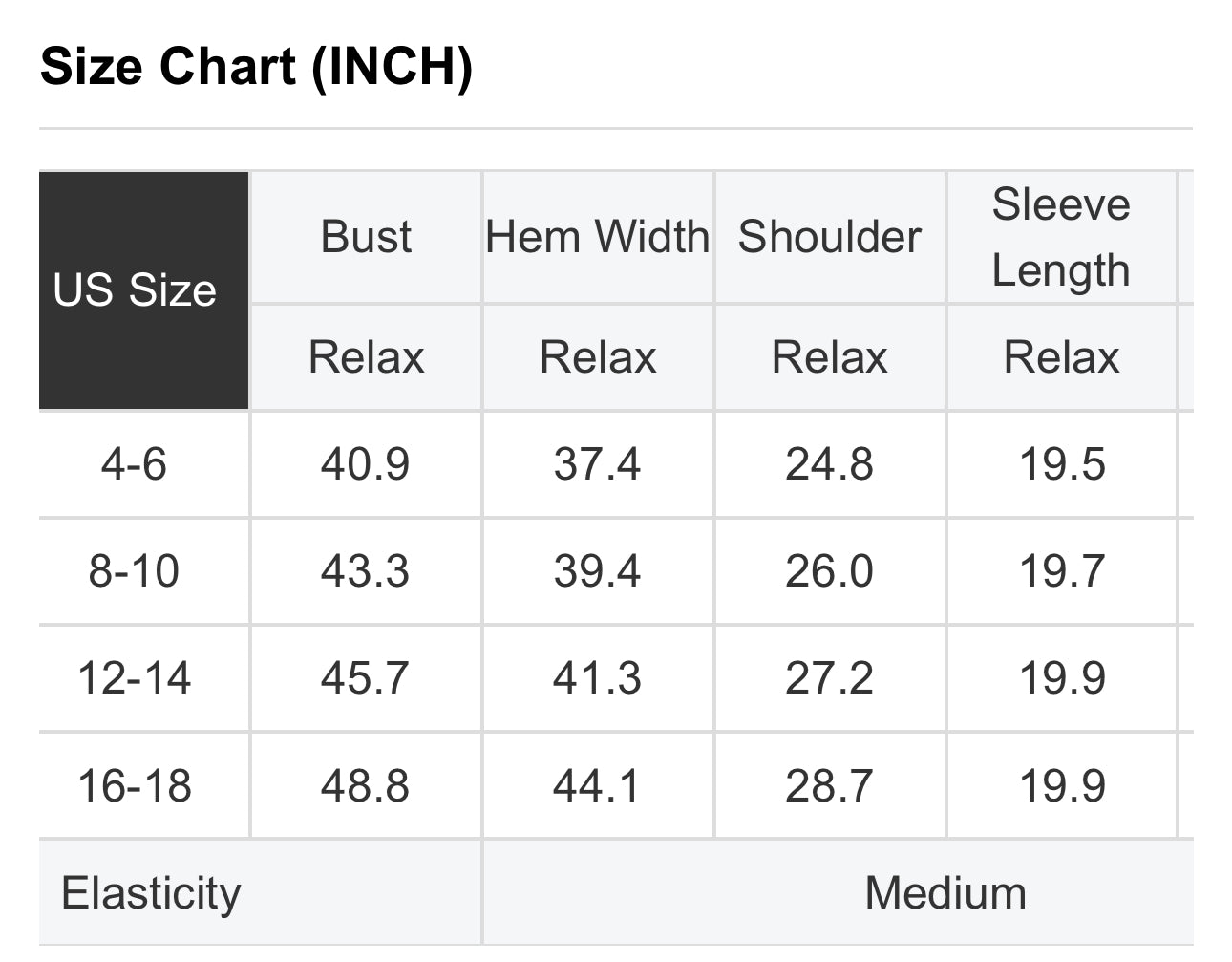The image size is (1232, 962).
Task: Click the Sleeve Length column header
Action: pyautogui.click(x=1061, y=237)
